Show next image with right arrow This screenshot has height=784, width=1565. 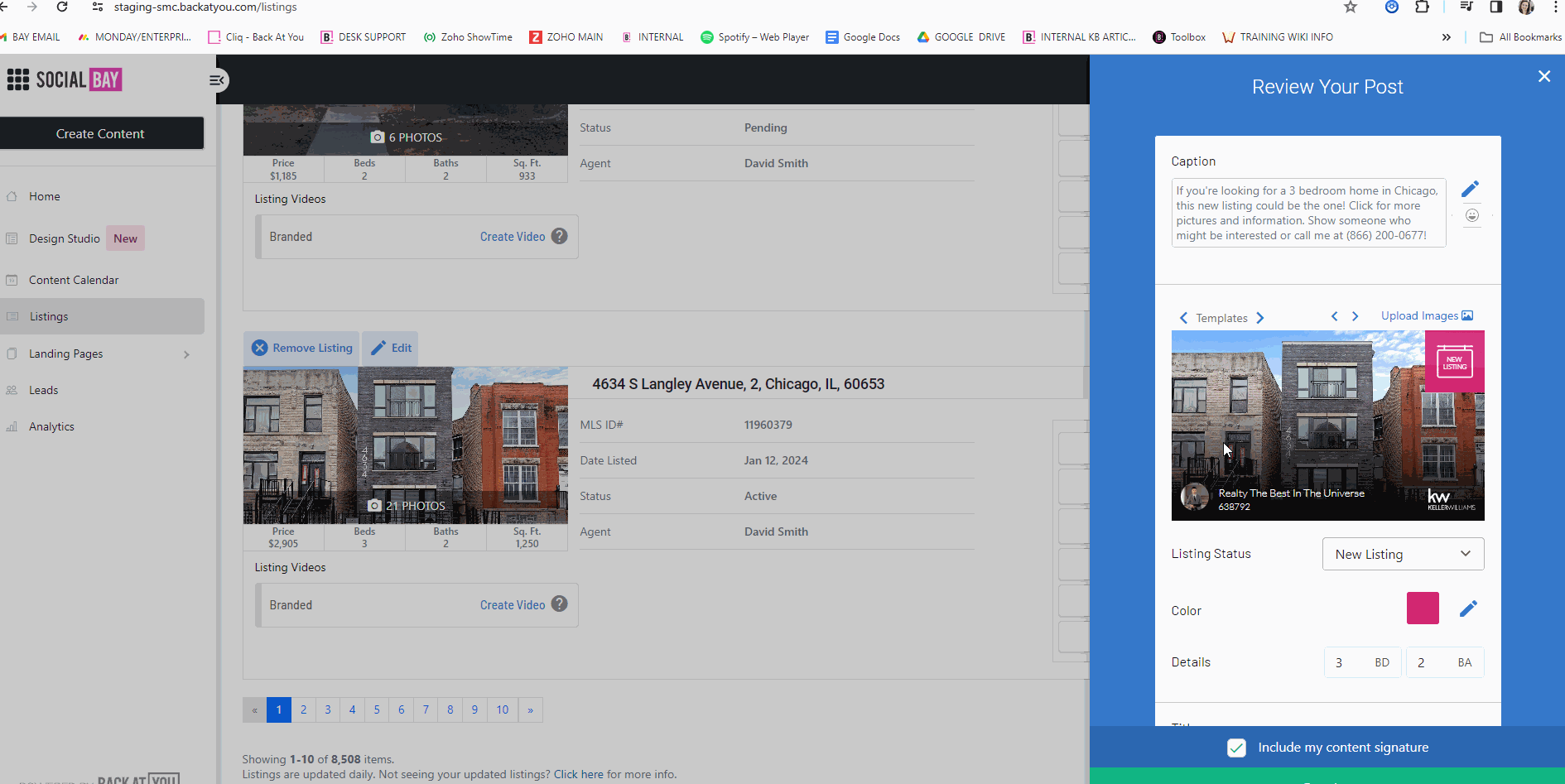(x=1355, y=316)
